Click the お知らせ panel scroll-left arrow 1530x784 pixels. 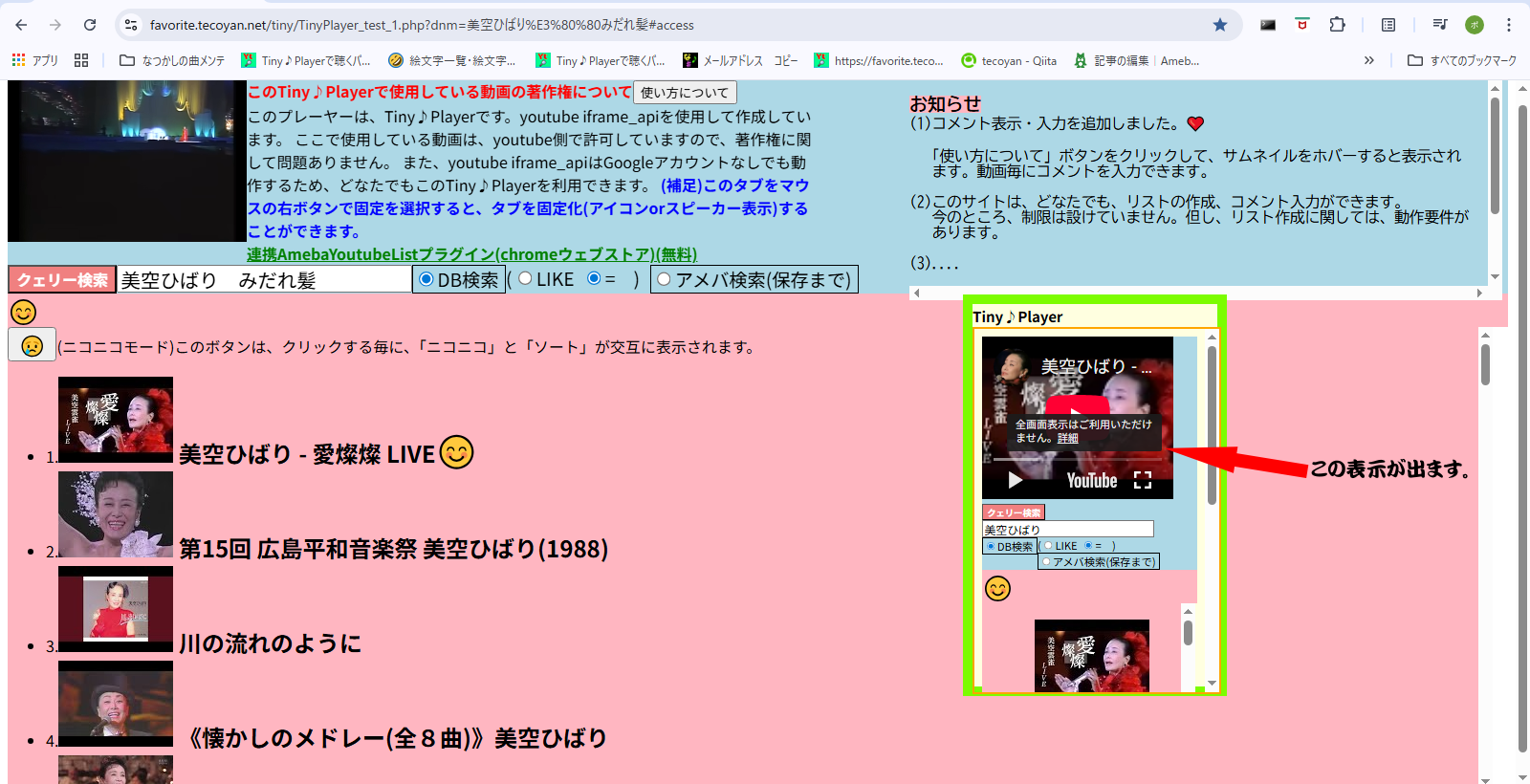point(916,293)
